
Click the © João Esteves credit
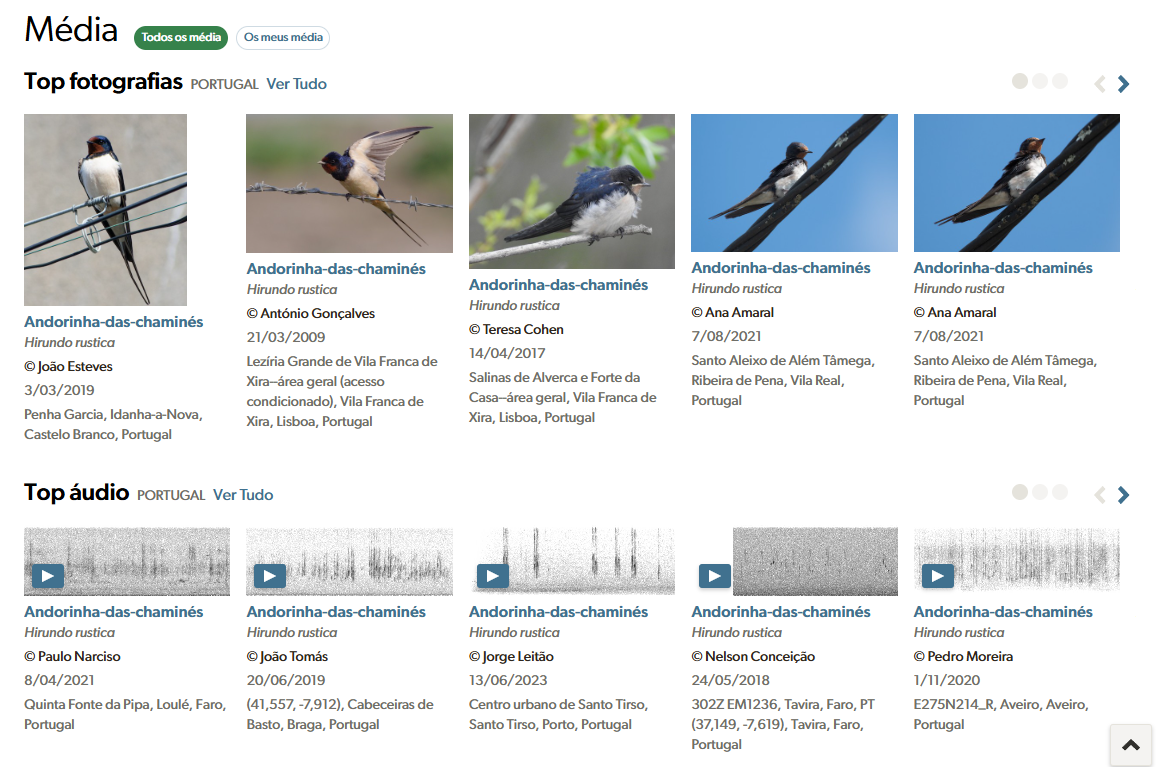coord(69,367)
